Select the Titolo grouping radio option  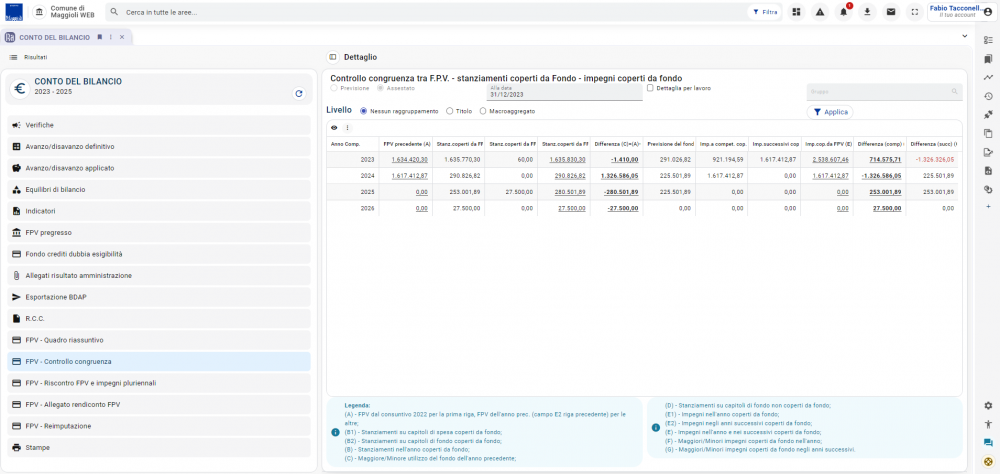click(450, 111)
